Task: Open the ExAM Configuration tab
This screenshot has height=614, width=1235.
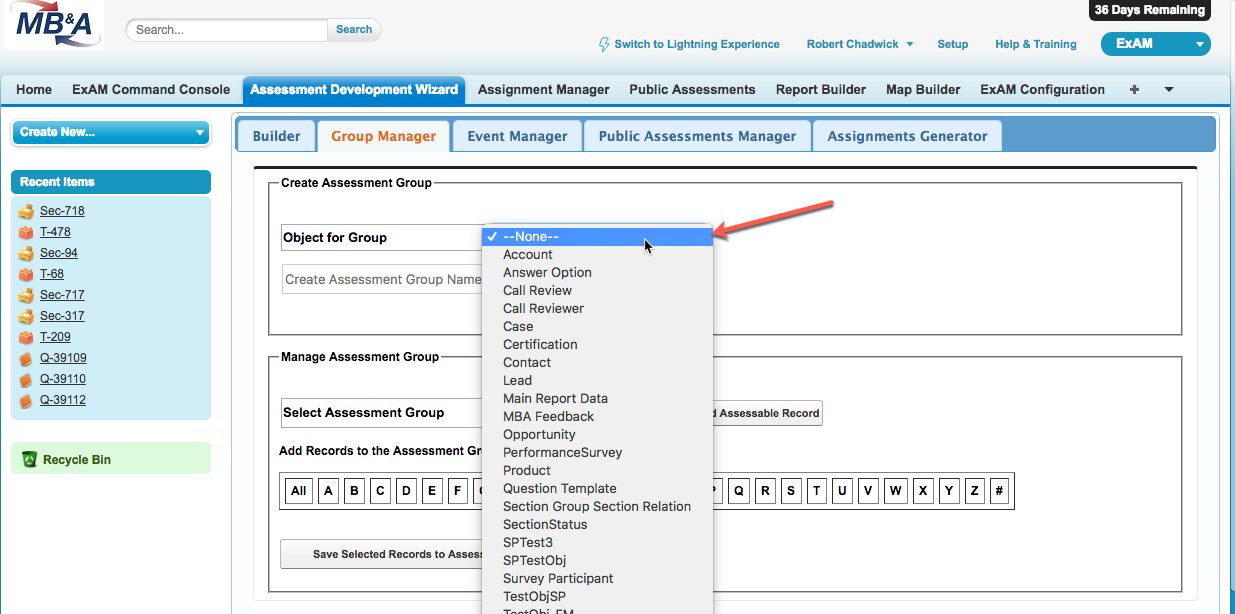Action: tap(1042, 89)
